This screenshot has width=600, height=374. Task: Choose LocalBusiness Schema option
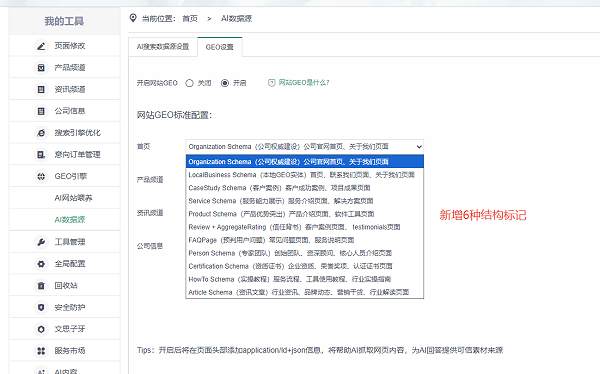pos(305,175)
